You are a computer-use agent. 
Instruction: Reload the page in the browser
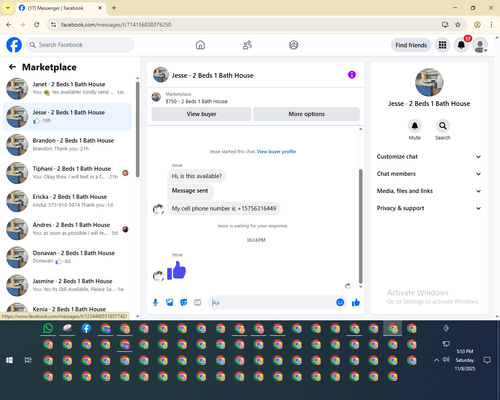(x=37, y=25)
